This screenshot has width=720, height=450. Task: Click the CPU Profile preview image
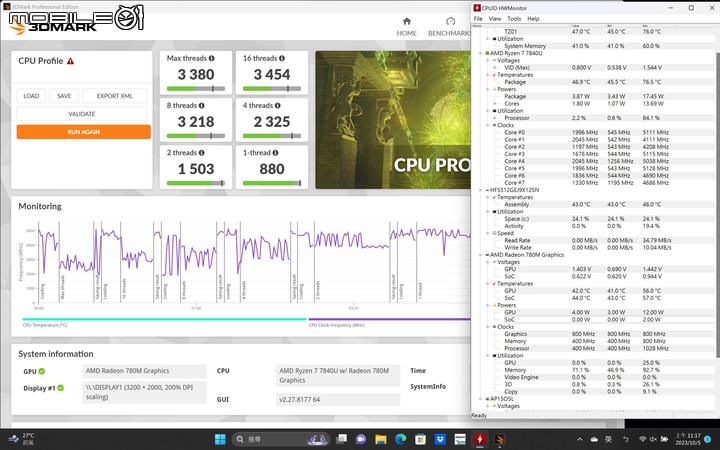(393, 120)
